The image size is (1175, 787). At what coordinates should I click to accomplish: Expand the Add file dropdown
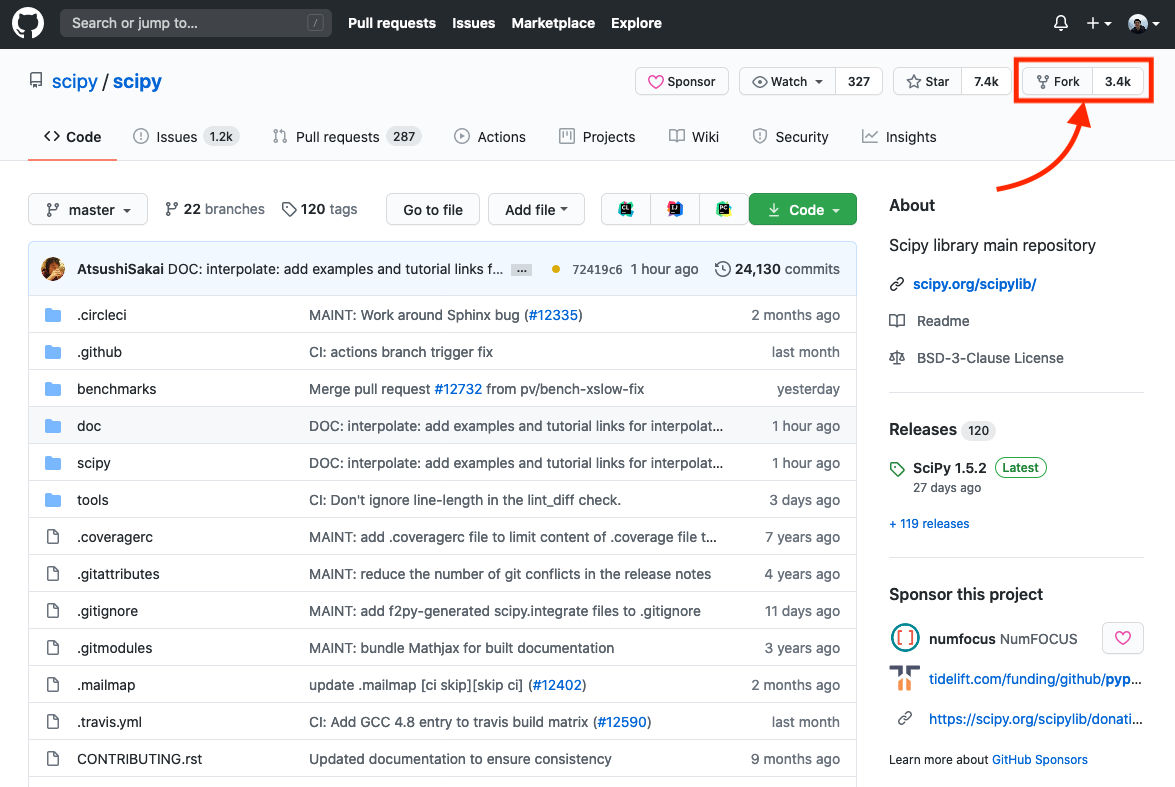click(x=537, y=210)
